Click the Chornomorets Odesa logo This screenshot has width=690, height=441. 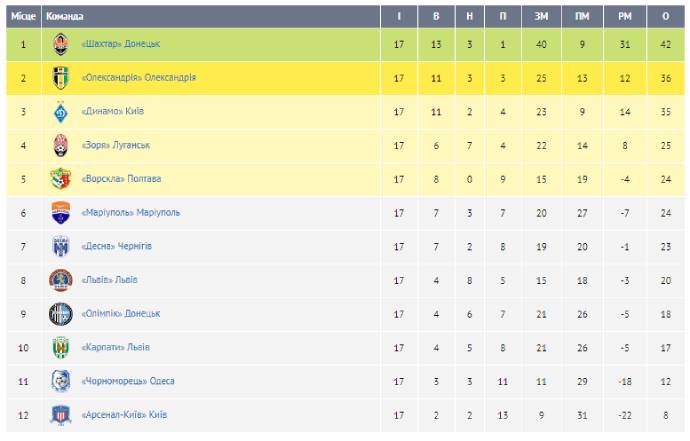62,380
